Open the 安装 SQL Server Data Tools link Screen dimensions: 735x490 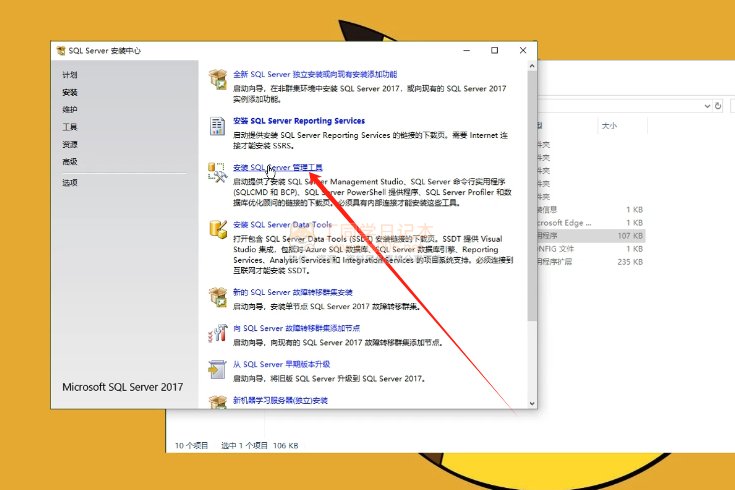pos(282,225)
